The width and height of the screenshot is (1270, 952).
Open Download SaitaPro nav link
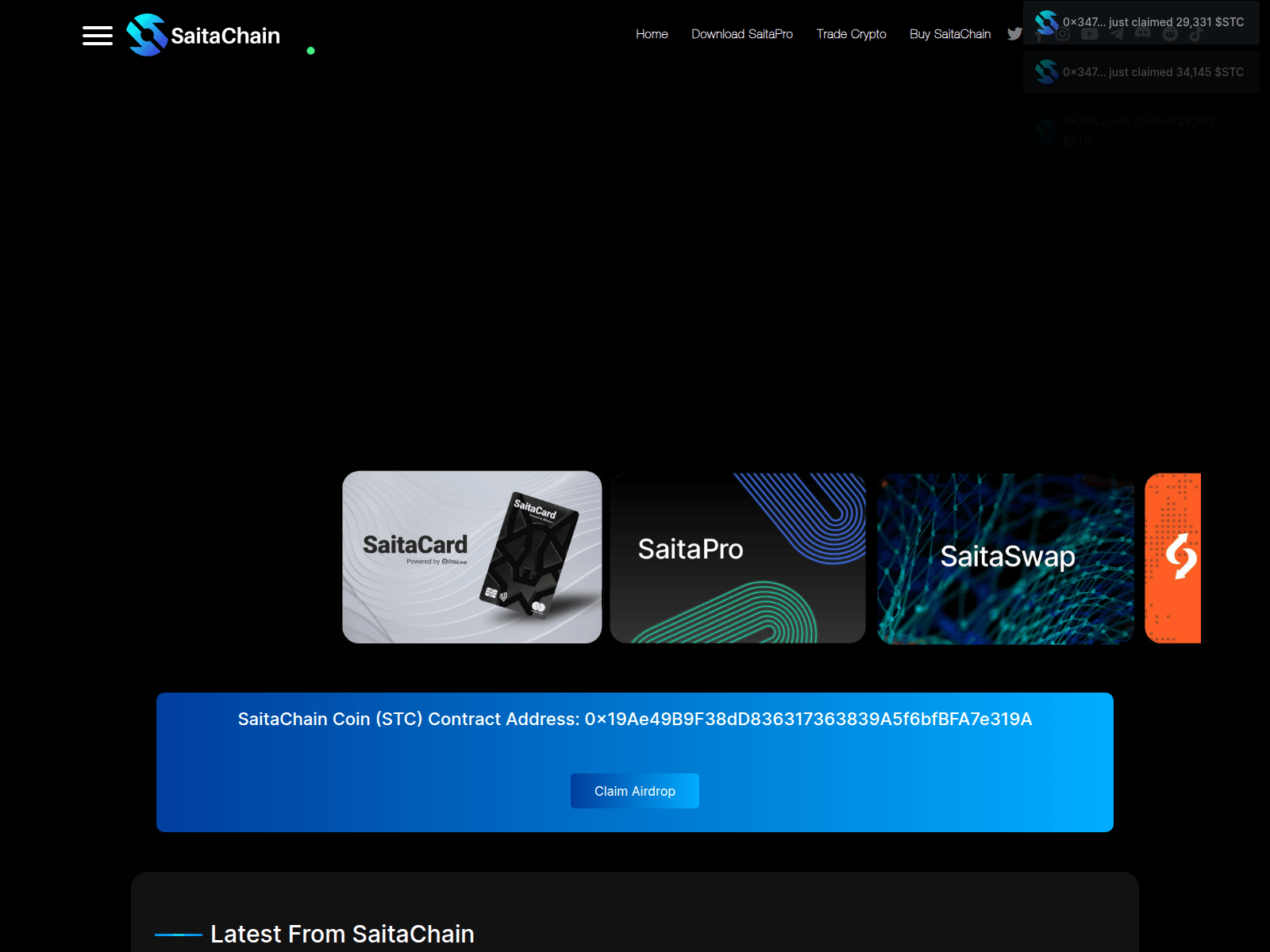coord(742,34)
